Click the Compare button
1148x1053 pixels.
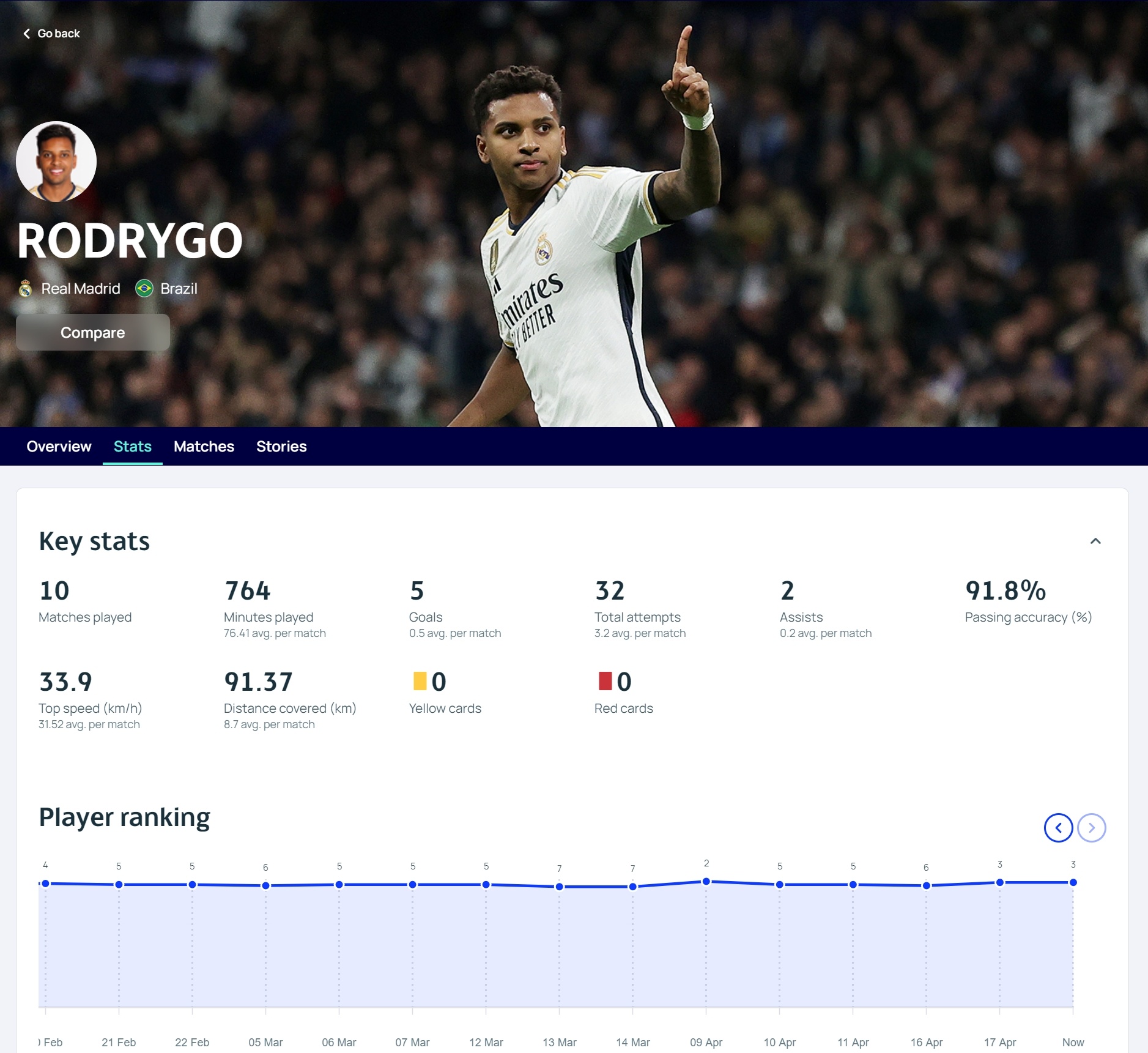point(93,332)
